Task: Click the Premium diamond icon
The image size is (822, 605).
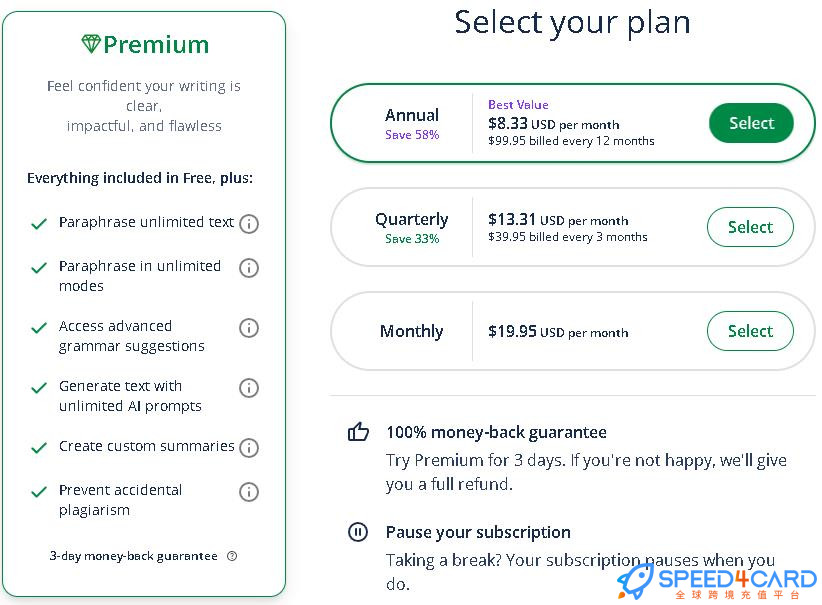Action: point(91,44)
